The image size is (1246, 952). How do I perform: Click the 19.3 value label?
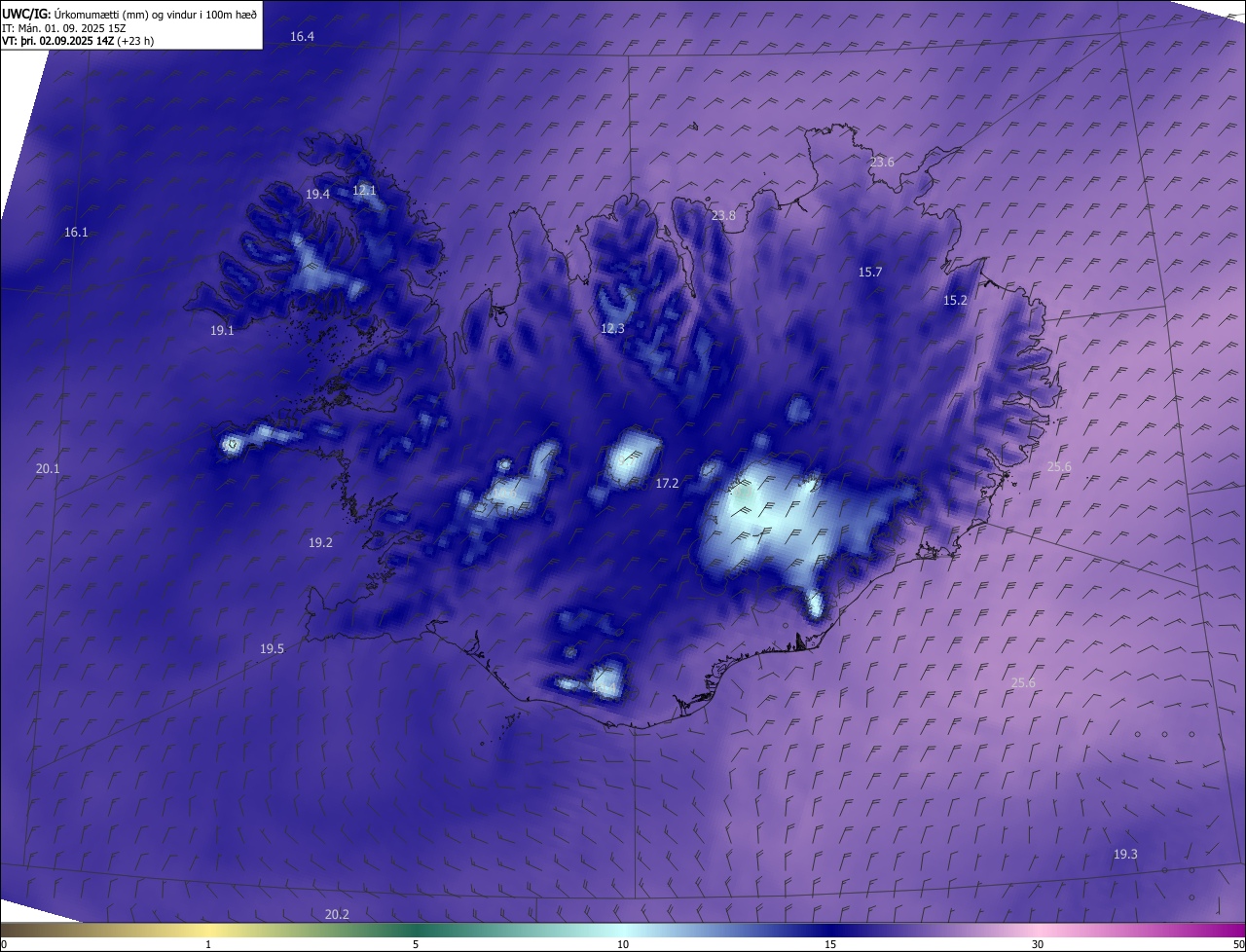point(1125,855)
